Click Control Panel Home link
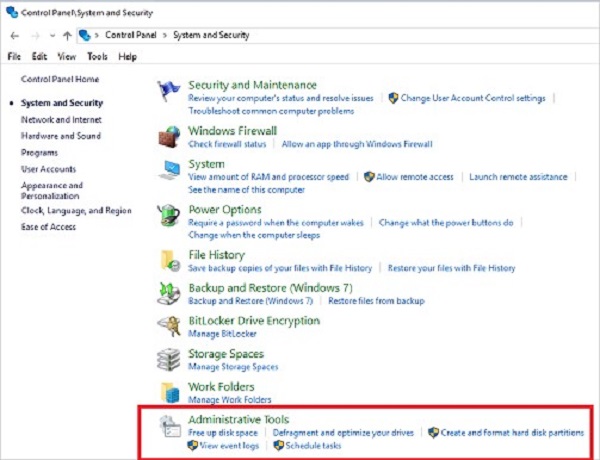Screen dimensions: 600x460 [60, 79]
